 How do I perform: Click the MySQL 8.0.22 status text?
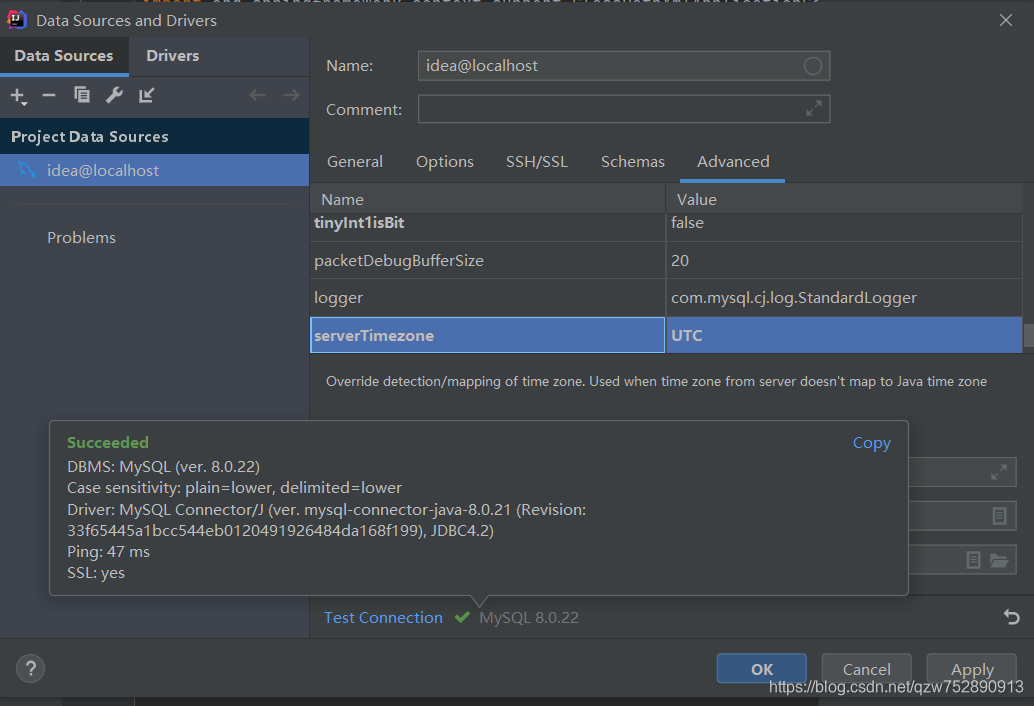(x=529, y=618)
